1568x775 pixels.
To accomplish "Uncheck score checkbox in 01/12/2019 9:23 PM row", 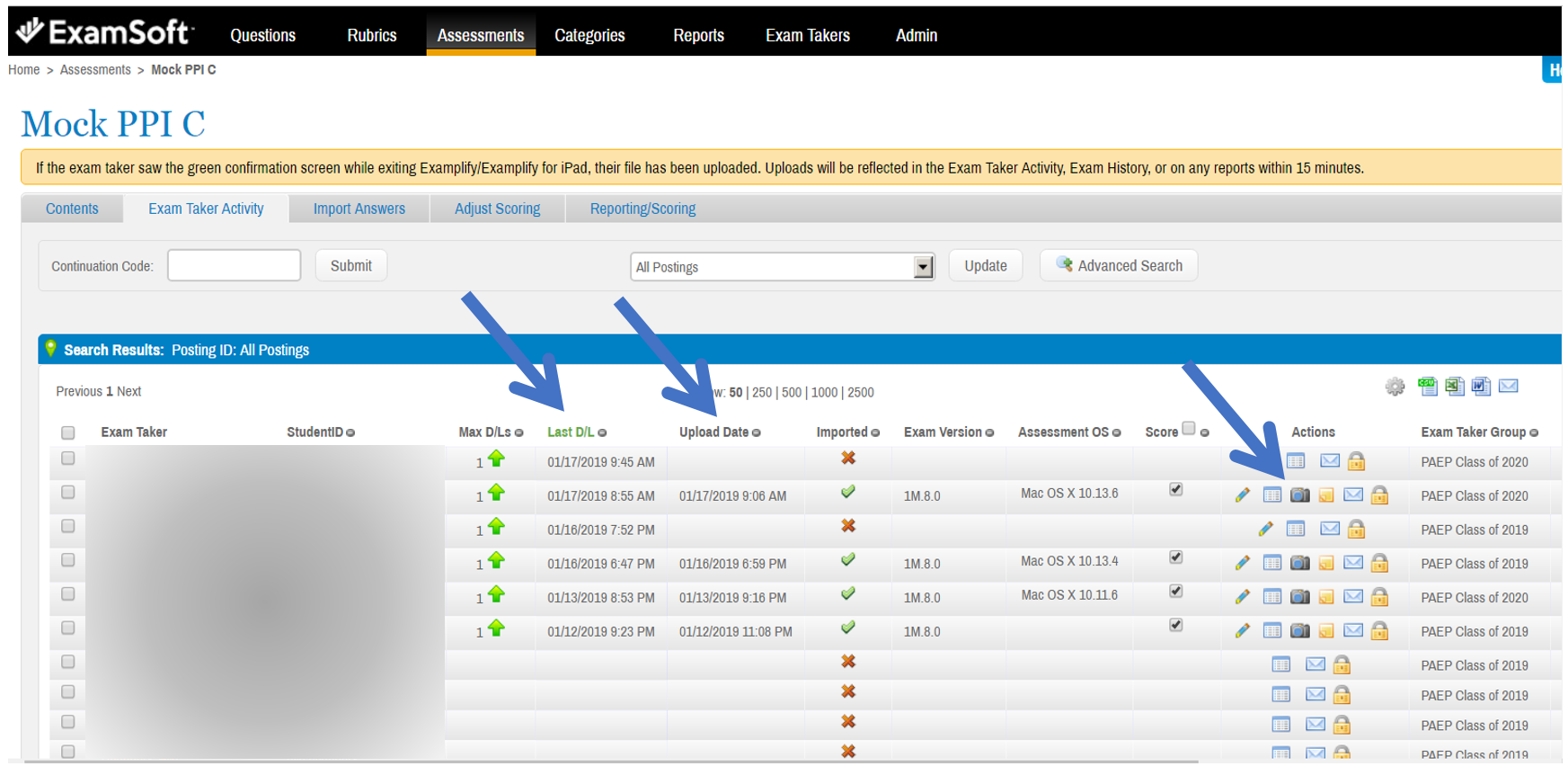I will (1175, 625).
